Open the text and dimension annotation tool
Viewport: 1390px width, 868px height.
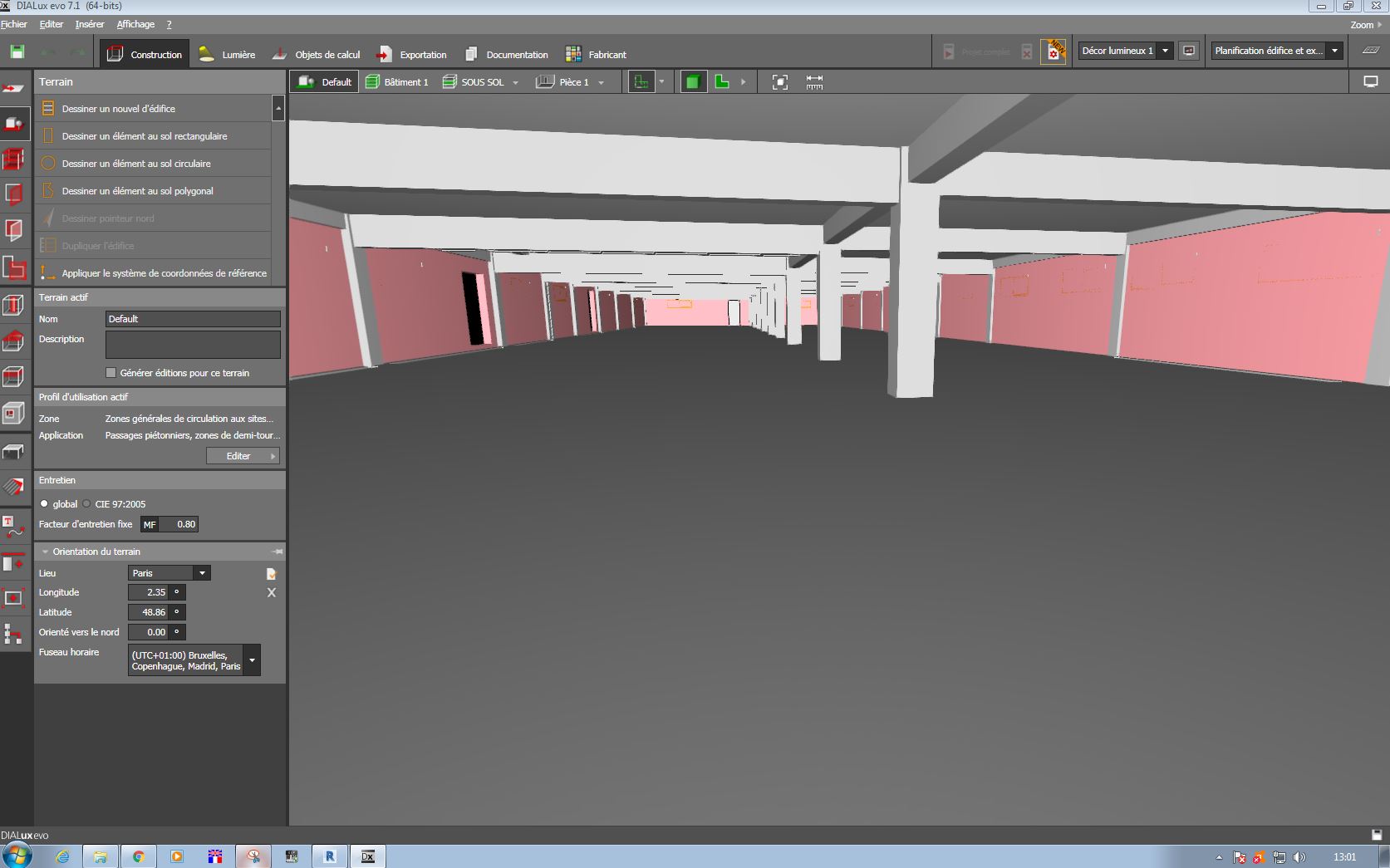point(14,527)
